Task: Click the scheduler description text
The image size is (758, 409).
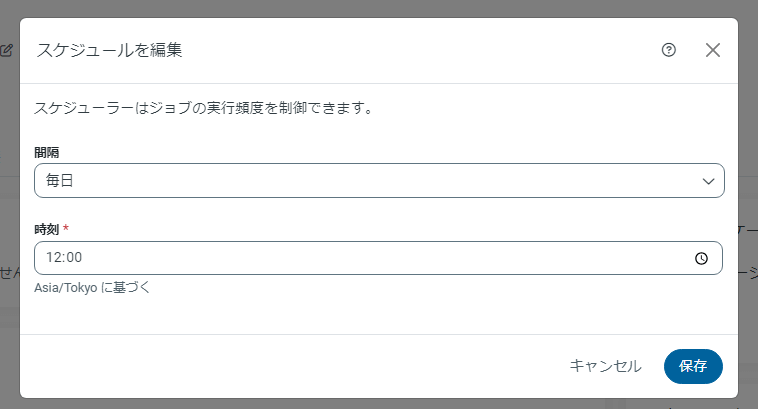Action: (204, 107)
